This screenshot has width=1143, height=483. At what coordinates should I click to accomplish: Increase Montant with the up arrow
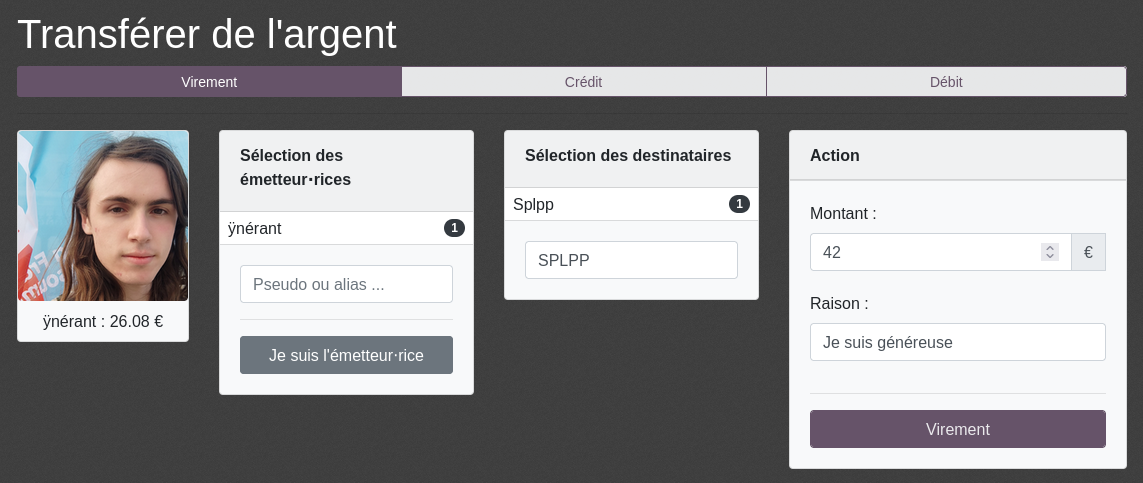[1050, 248]
